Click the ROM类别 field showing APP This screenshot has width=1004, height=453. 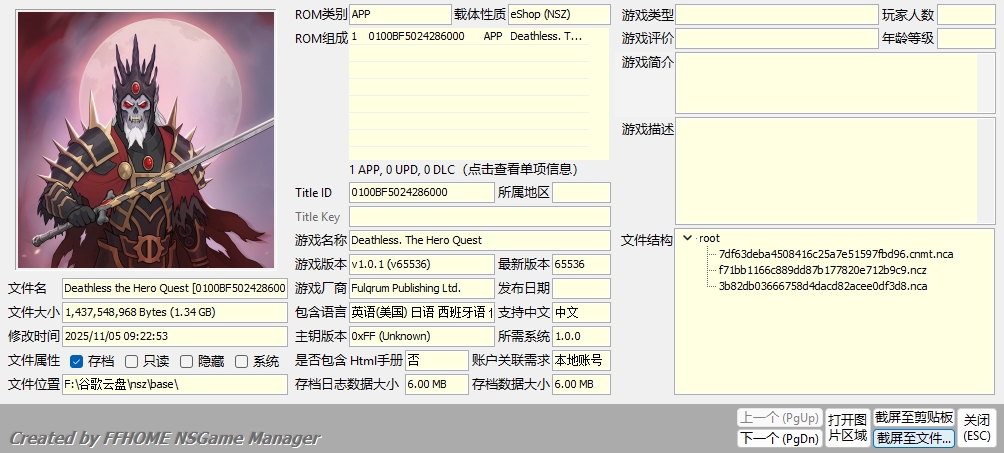pyautogui.click(x=400, y=14)
